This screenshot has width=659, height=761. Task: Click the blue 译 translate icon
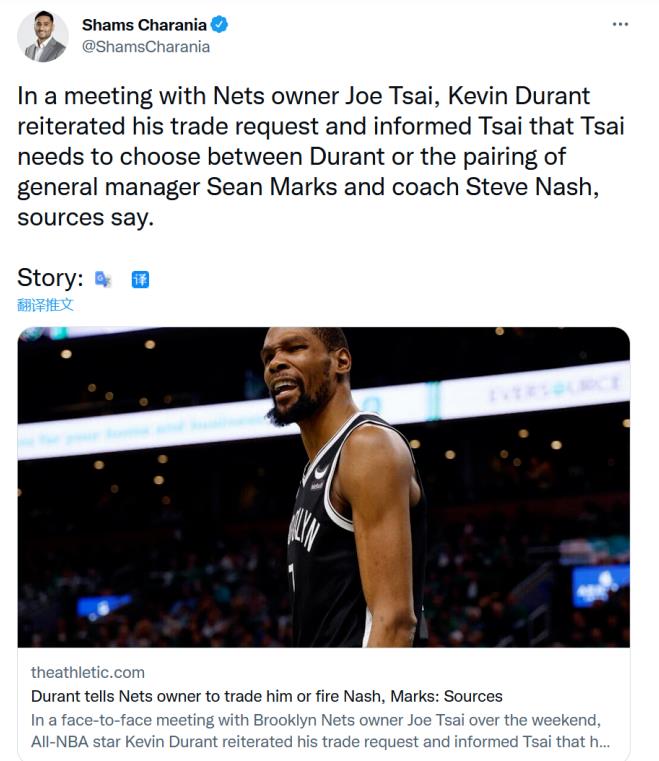click(x=140, y=279)
